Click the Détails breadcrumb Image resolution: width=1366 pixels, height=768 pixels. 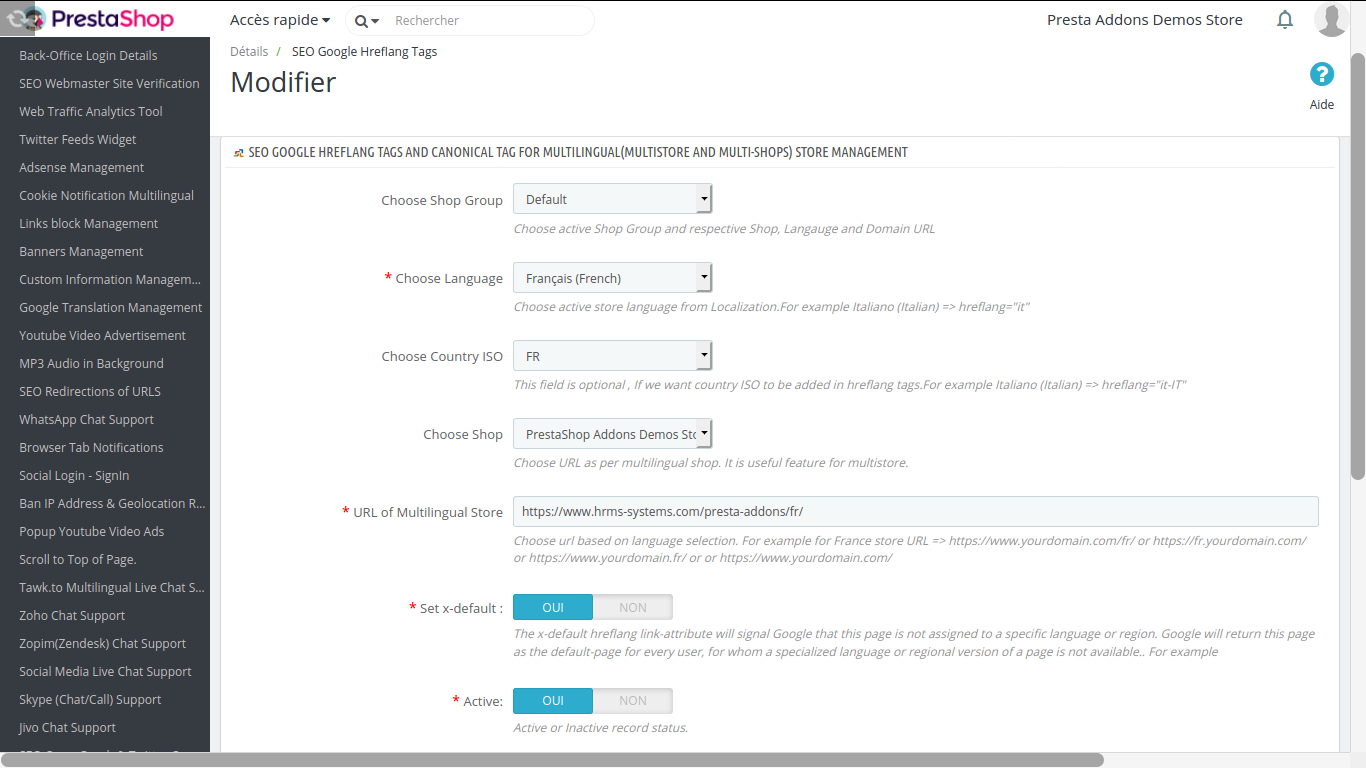(249, 51)
